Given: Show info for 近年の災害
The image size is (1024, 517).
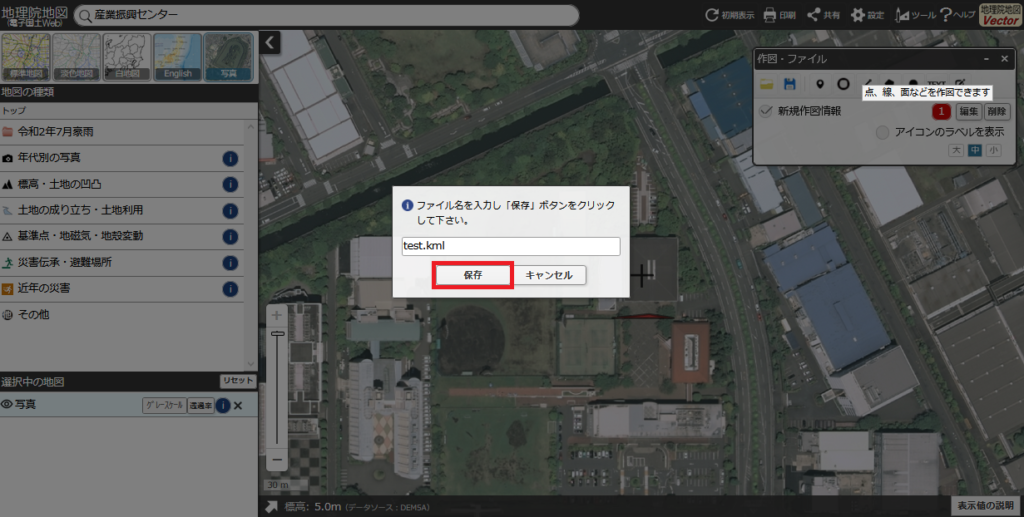Looking at the screenshot, I should [x=230, y=289].
